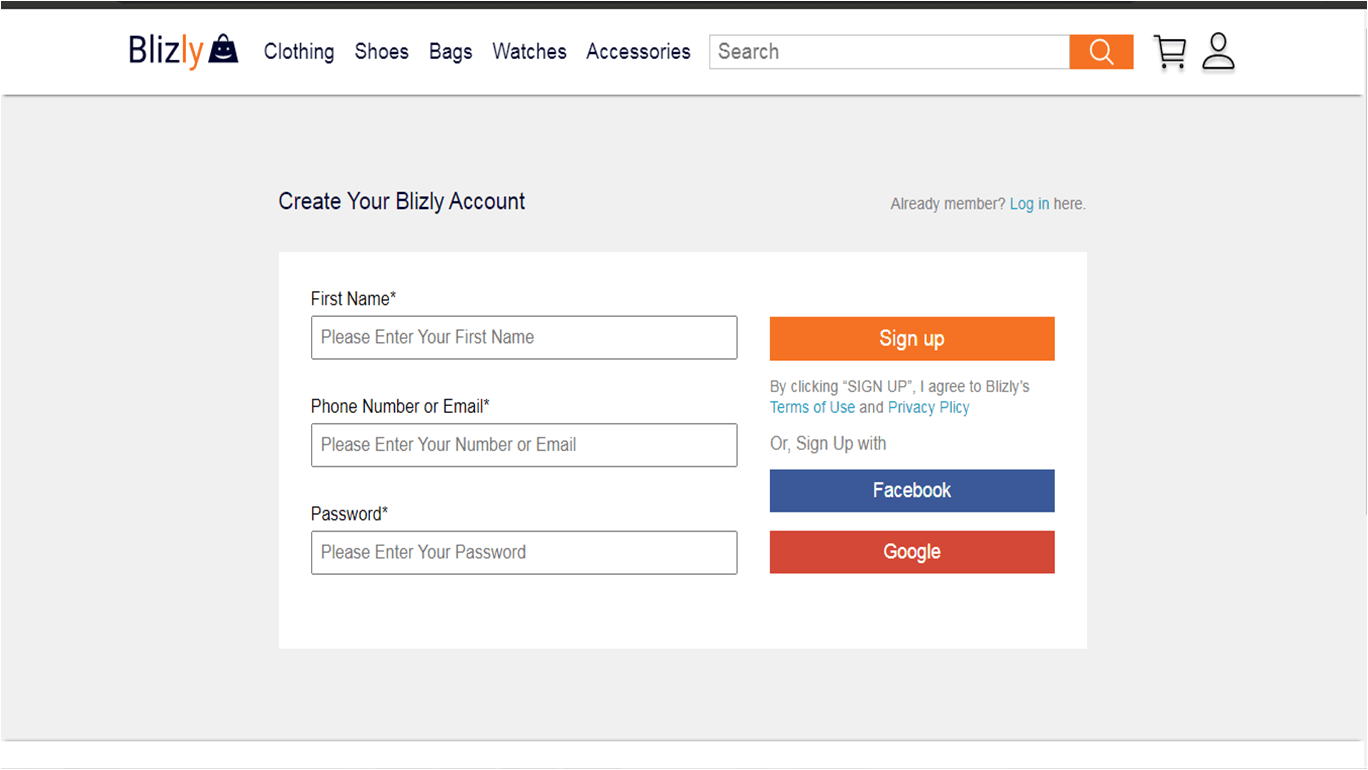Screen dimensions: 1368x770
Task: Sign up using the Google button
Action: tap(912, 552)
